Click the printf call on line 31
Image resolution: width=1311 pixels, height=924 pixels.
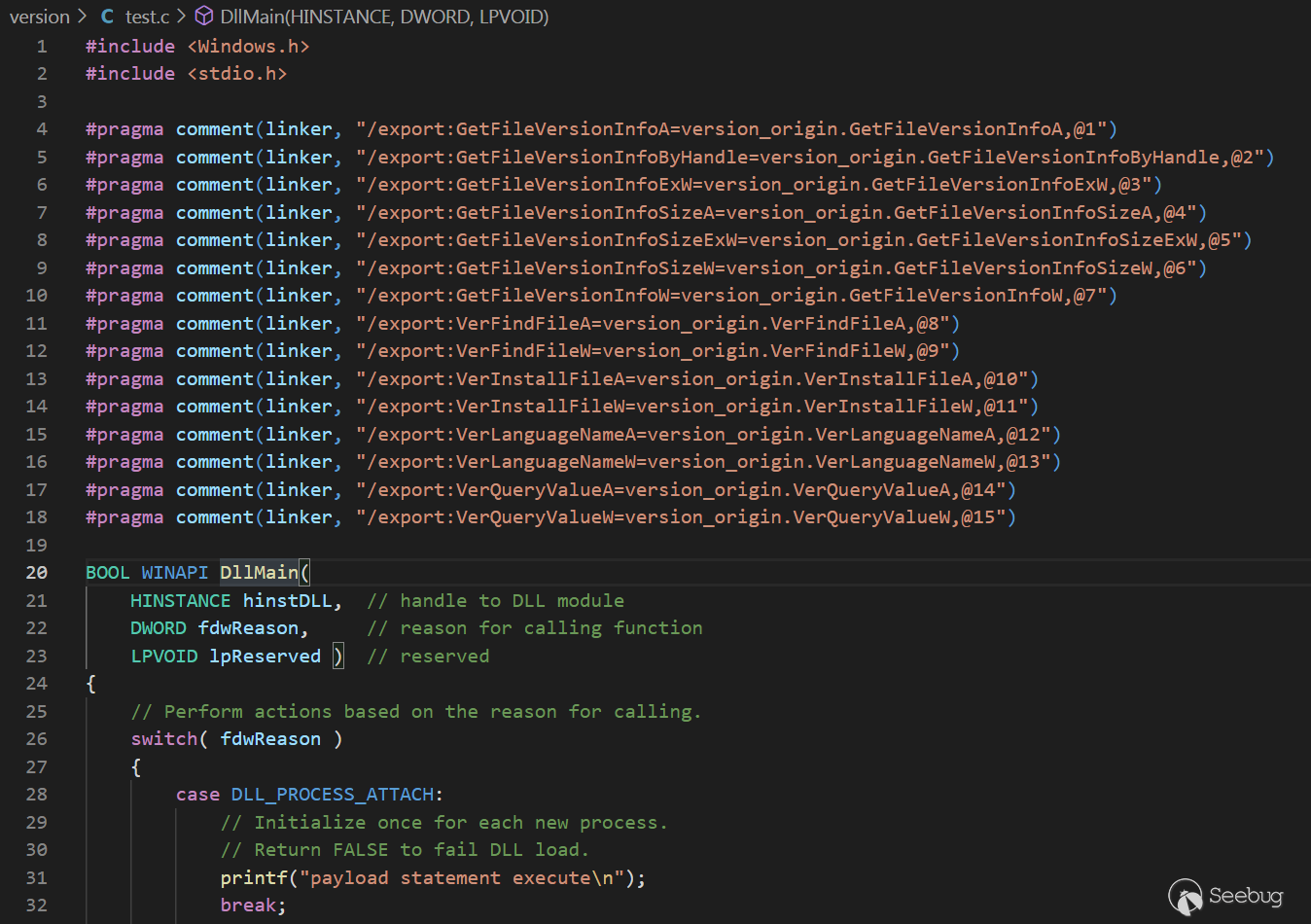point(254,878)
